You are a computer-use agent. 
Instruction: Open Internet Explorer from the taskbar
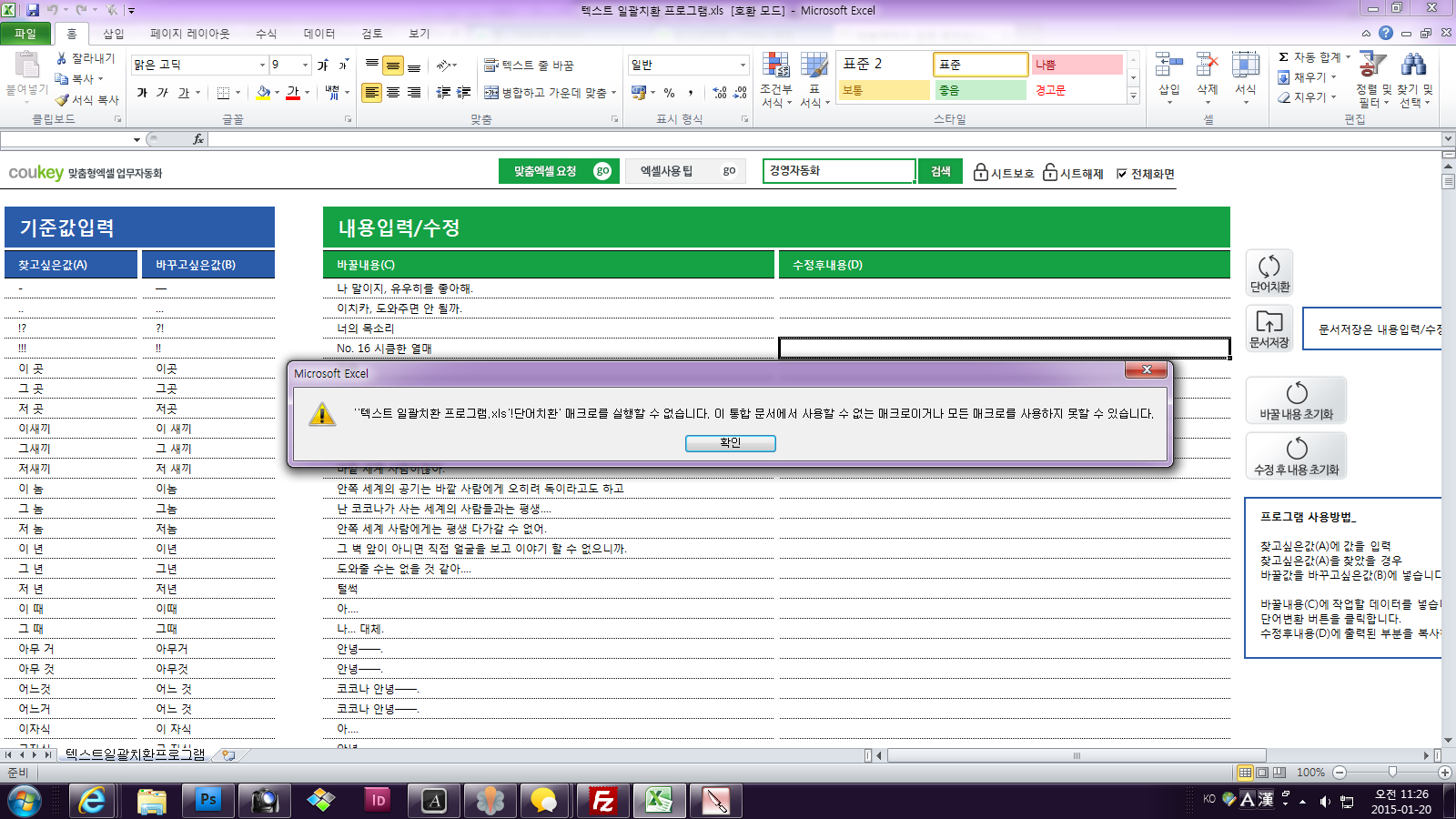click(92, 801)
